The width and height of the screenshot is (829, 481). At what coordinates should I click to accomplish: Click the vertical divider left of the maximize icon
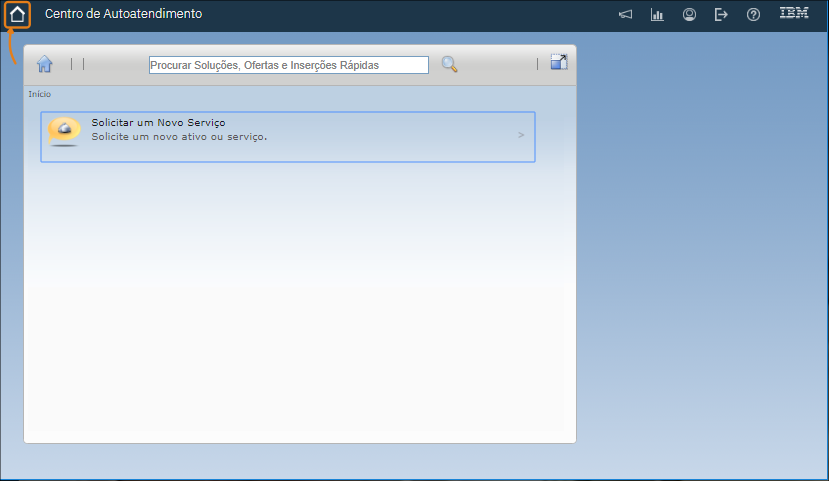(538, 64)
